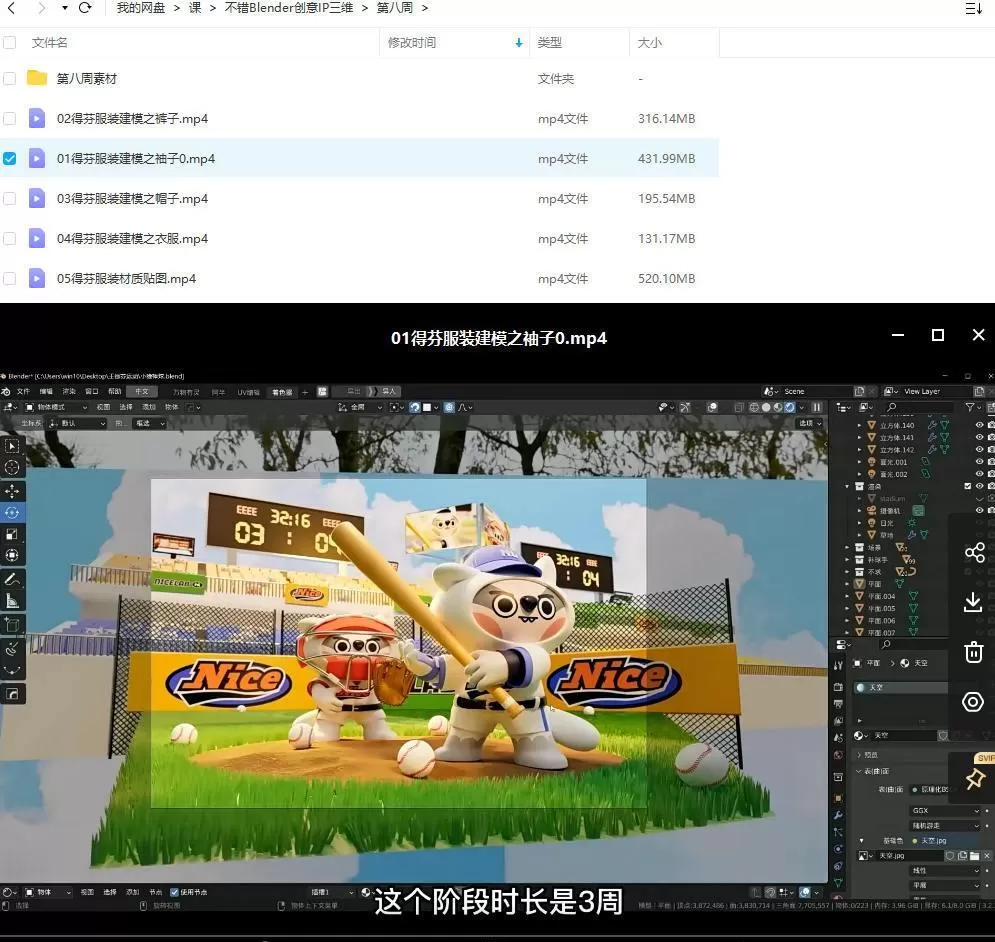Screen dimensions: 995x942
Task: Uncheck the selected 01得芬服装建模之袖子0.mp4 checkbox
Action: (10, 158)
